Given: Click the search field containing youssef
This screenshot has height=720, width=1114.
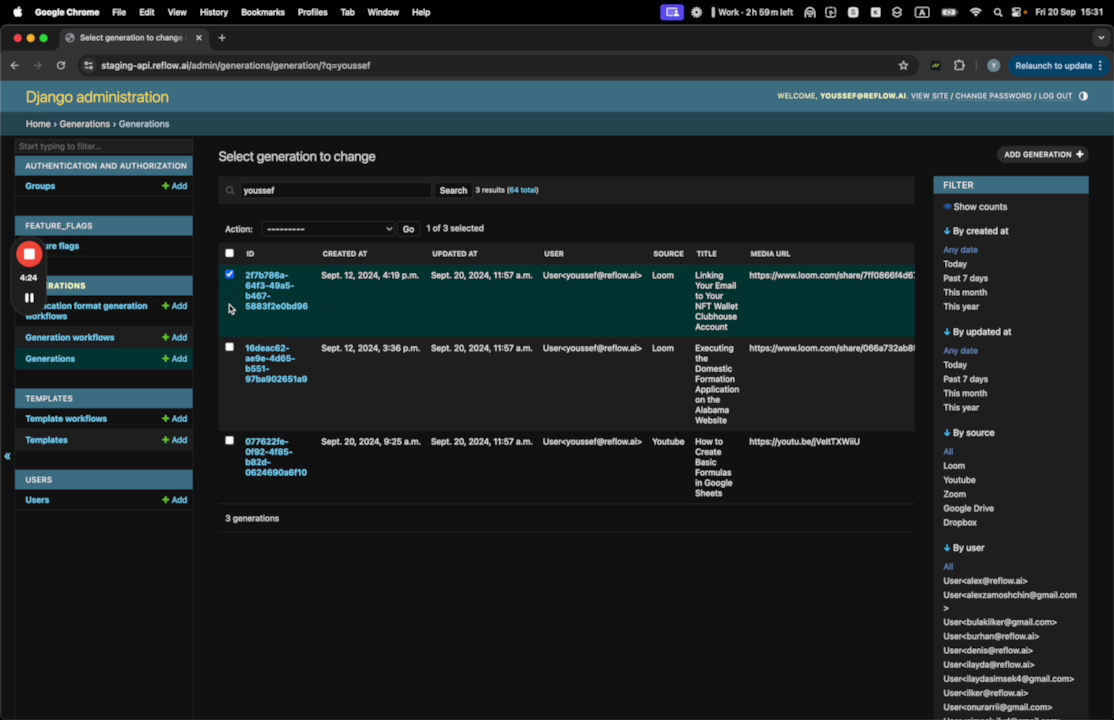Looking at the screenshot, I should 333,190.
